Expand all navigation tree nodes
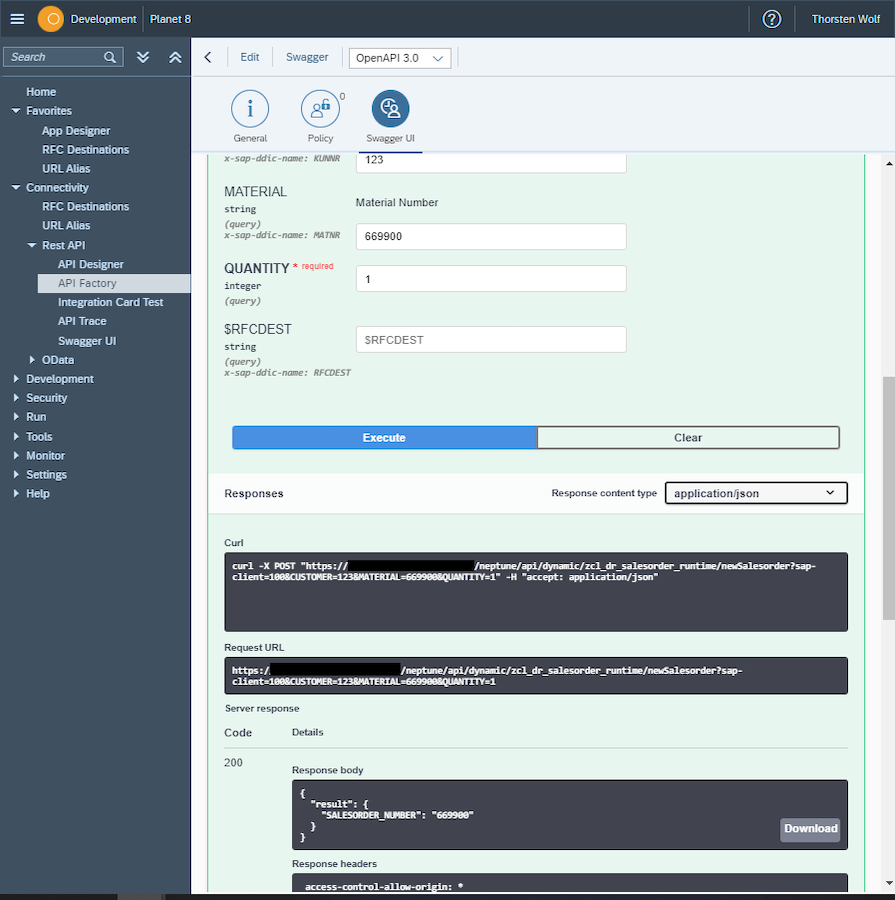 coord(143,57)
